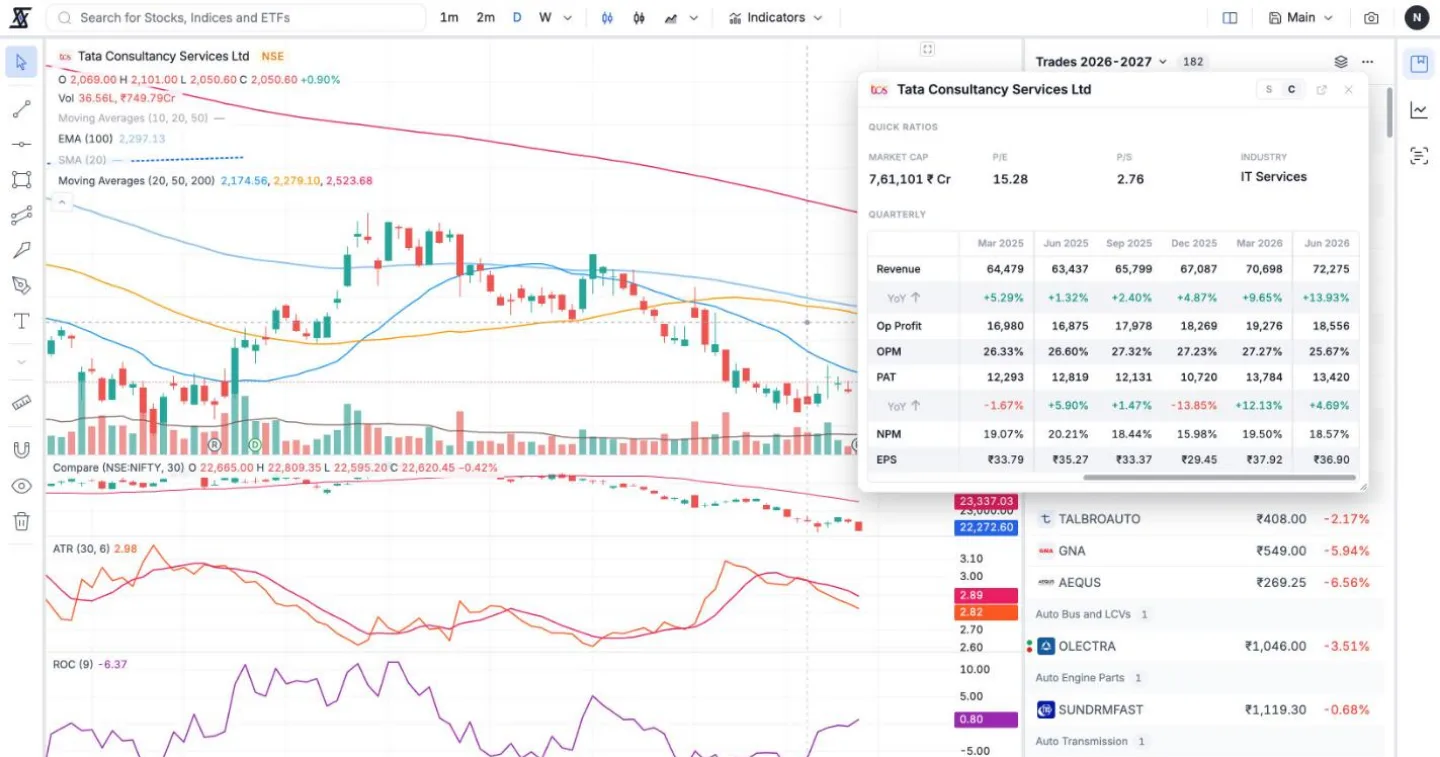
Task: Open the chart type dropdown chevron
Action: coord(693,18)
